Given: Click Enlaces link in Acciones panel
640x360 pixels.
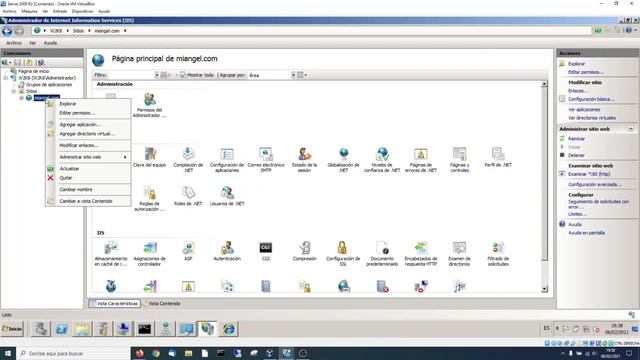Looking at the screenshot, I should tap(578, 91).
